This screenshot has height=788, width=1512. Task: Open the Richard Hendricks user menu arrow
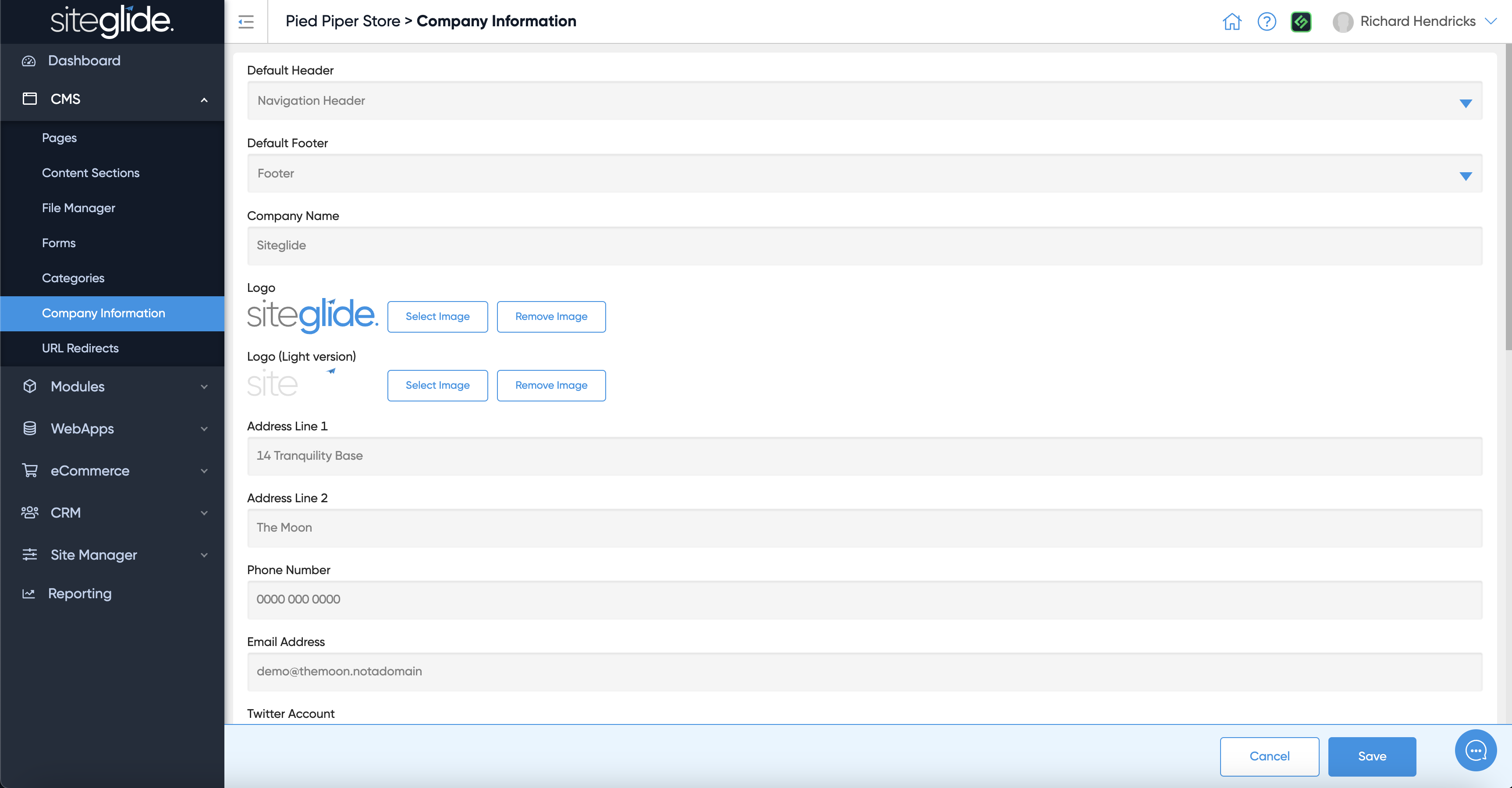(x=1490, y=21)
